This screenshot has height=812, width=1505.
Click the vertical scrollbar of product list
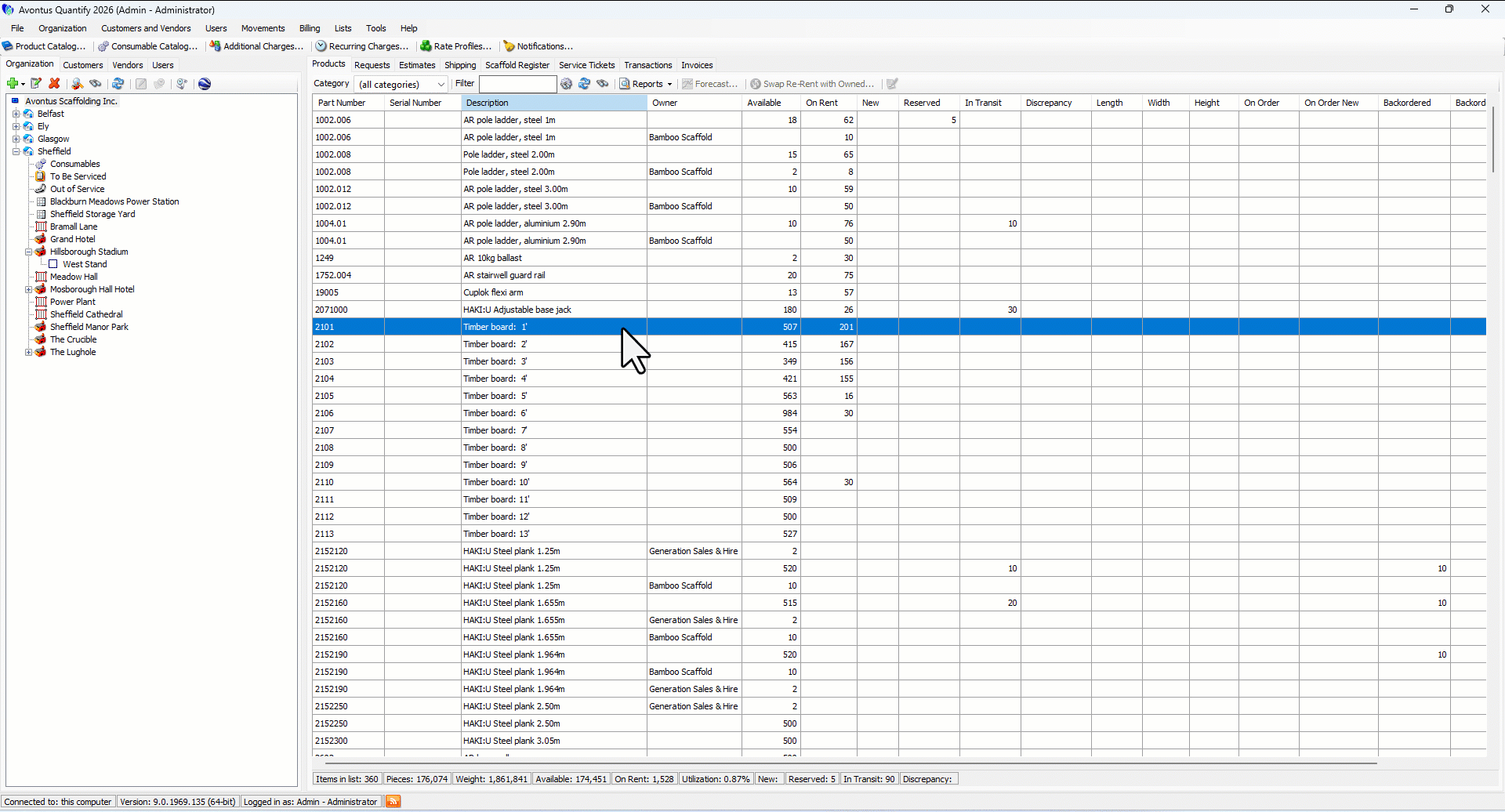tap(1492, 141)
